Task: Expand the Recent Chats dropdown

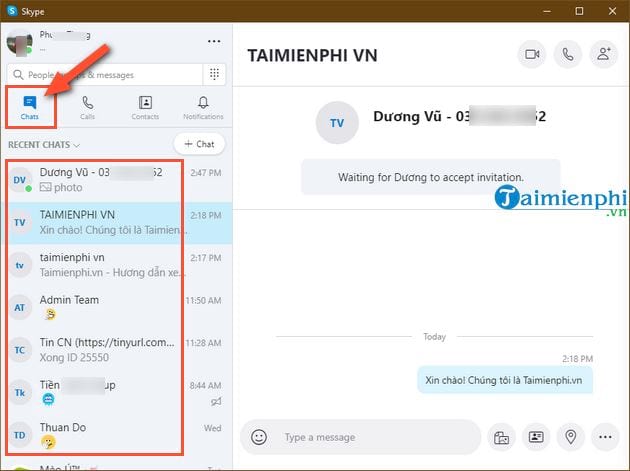Action: 44,145
